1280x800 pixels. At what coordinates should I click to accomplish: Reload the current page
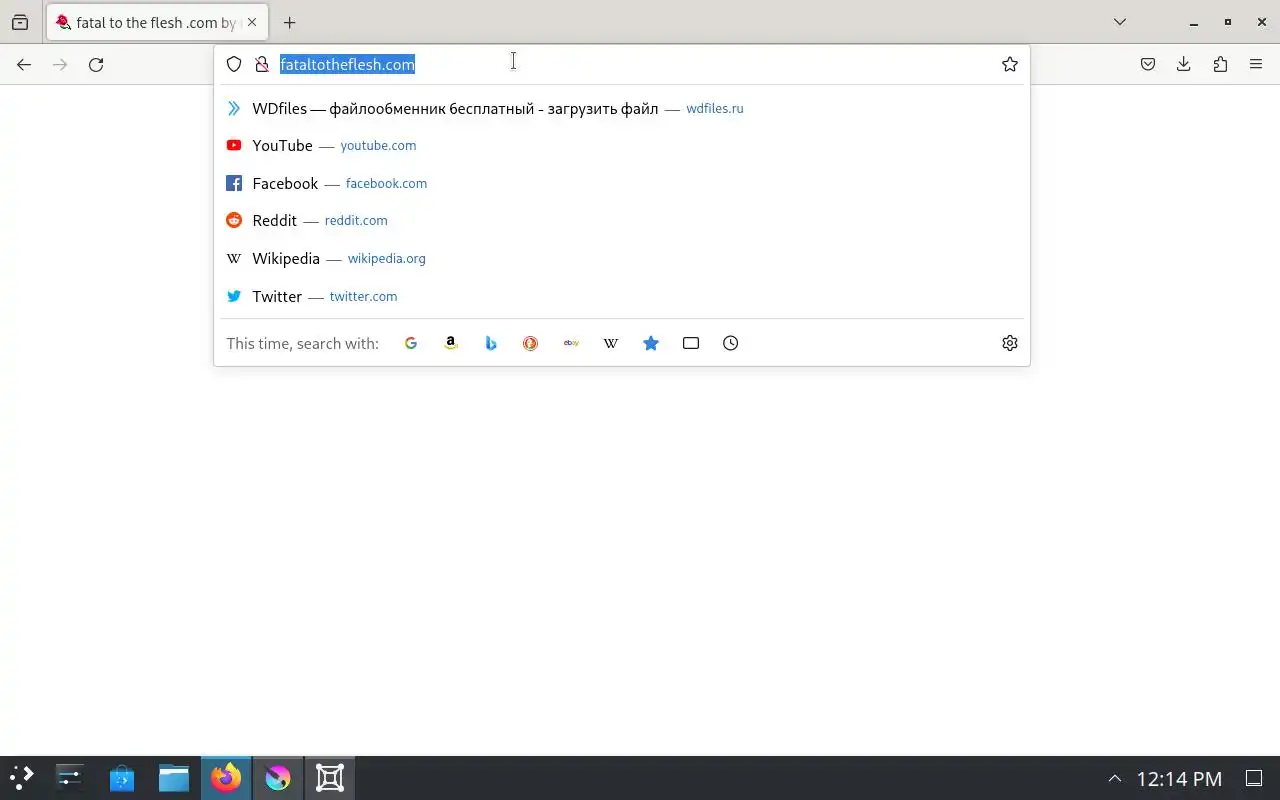tap(96, 64)
